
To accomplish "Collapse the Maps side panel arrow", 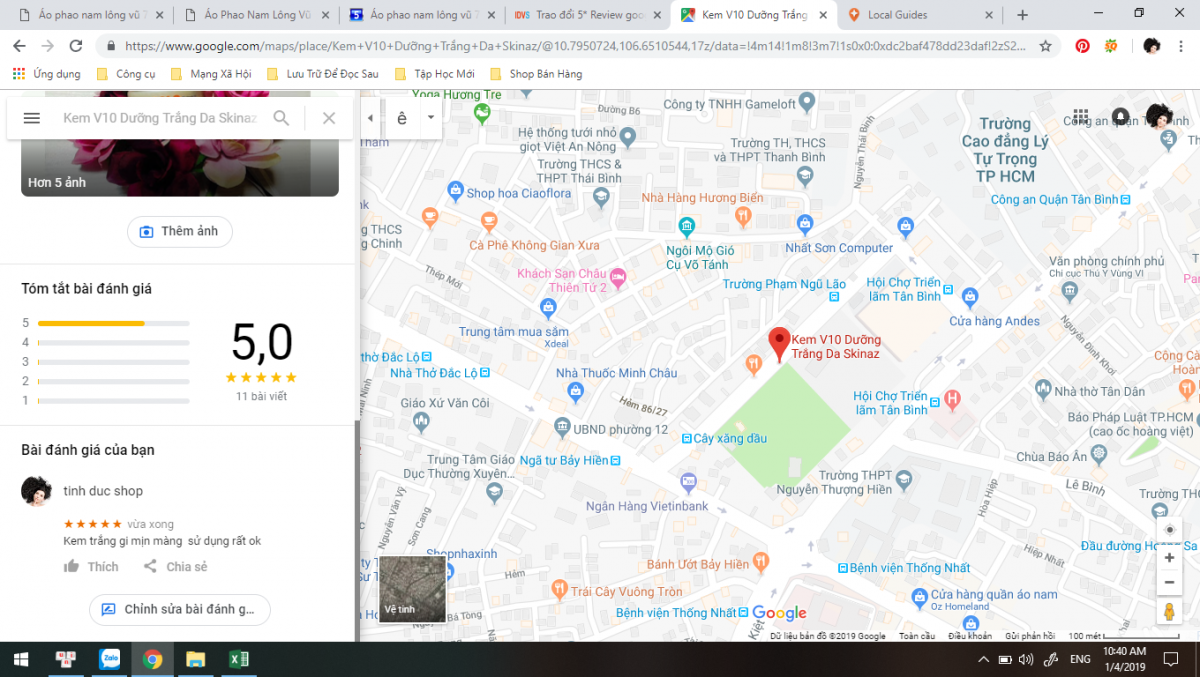I will click(x=370, y=118).
